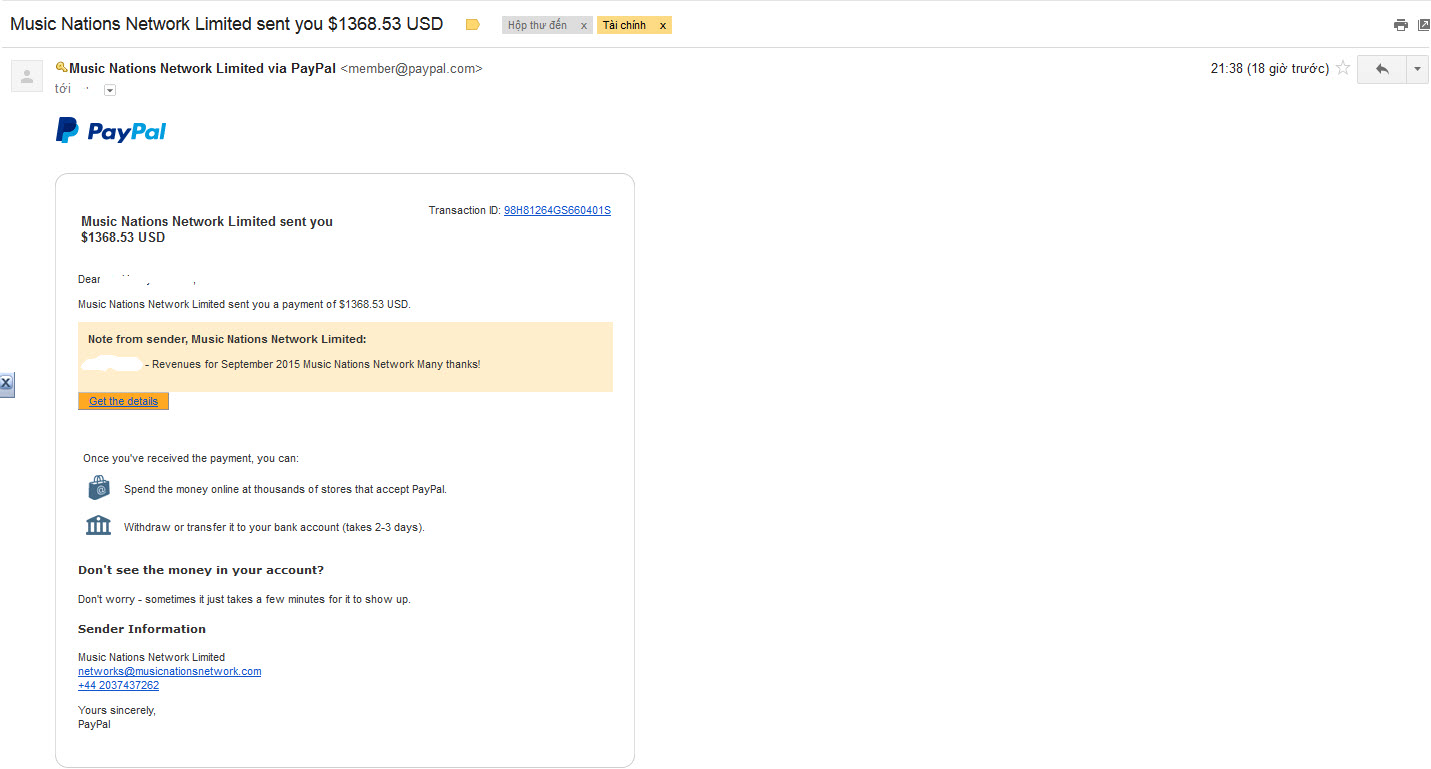Click the "sent you a payment of $1368.53 USD" sentence

click(244, 303)
